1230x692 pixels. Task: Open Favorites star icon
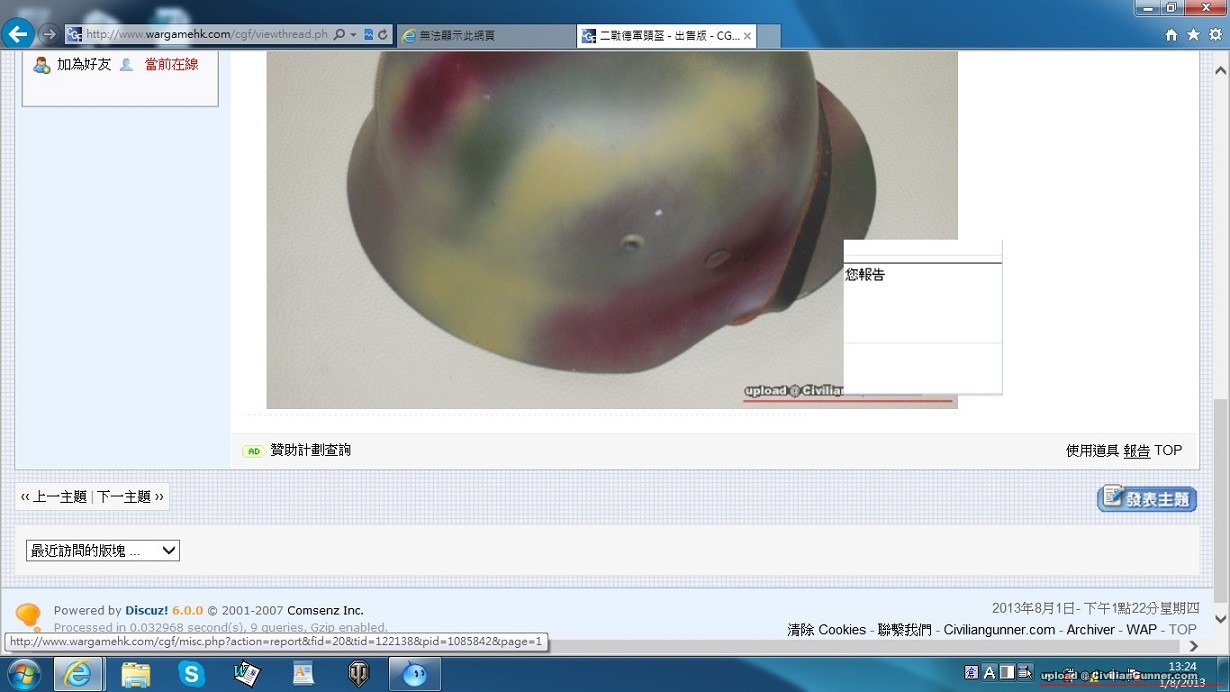[1193, 35]
